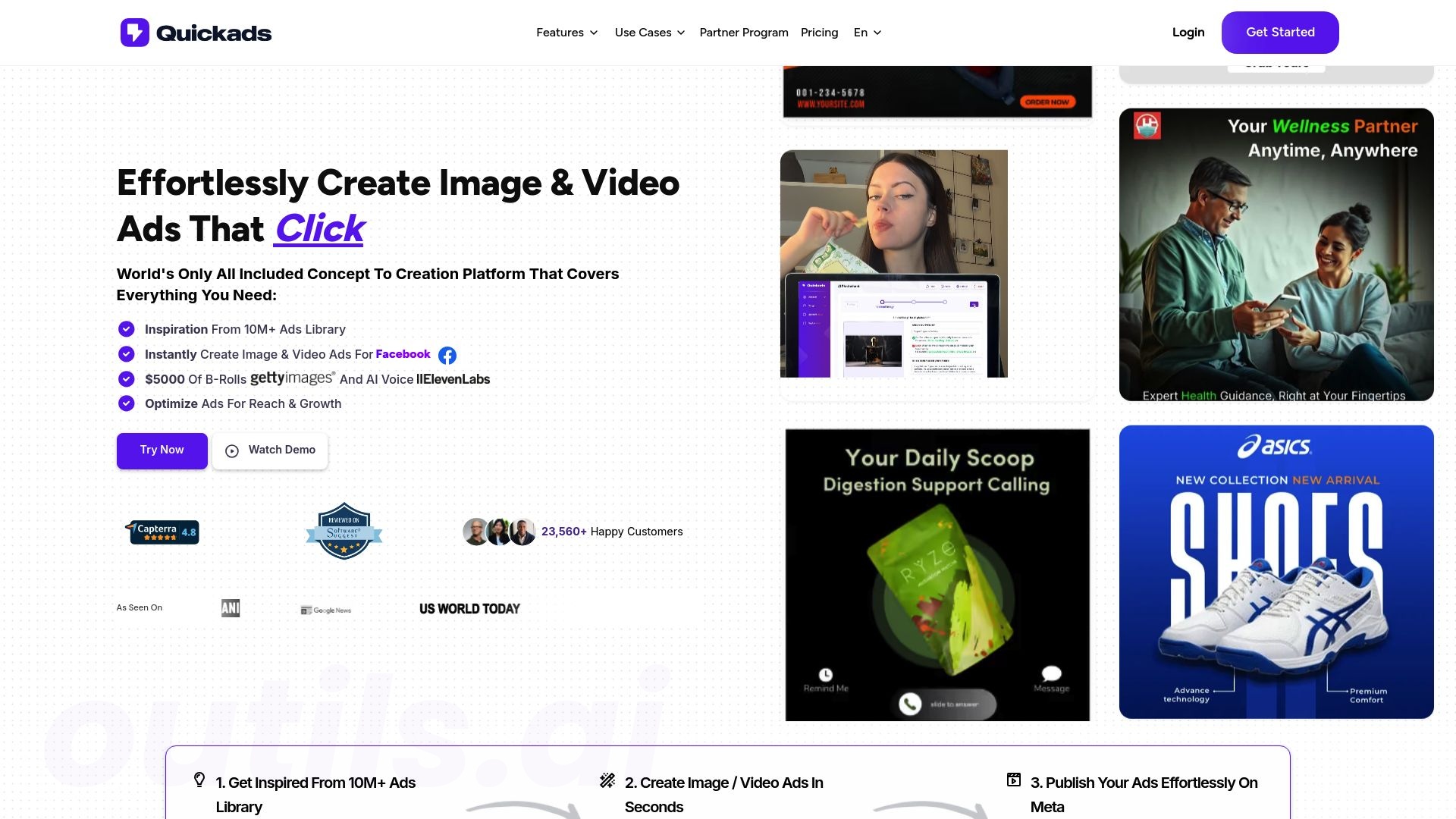
Task: Click the Quickads wordmark text
Action: pos(214,33)
